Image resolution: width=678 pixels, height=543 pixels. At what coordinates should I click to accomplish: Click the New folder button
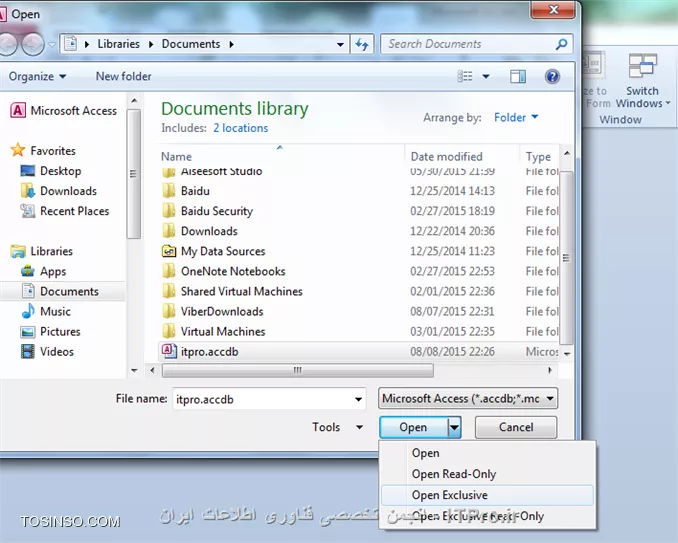(x=123, y=77)
